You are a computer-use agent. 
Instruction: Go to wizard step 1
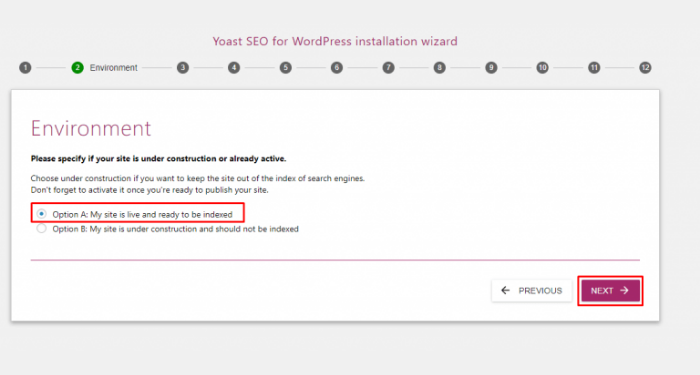[25, 67]
